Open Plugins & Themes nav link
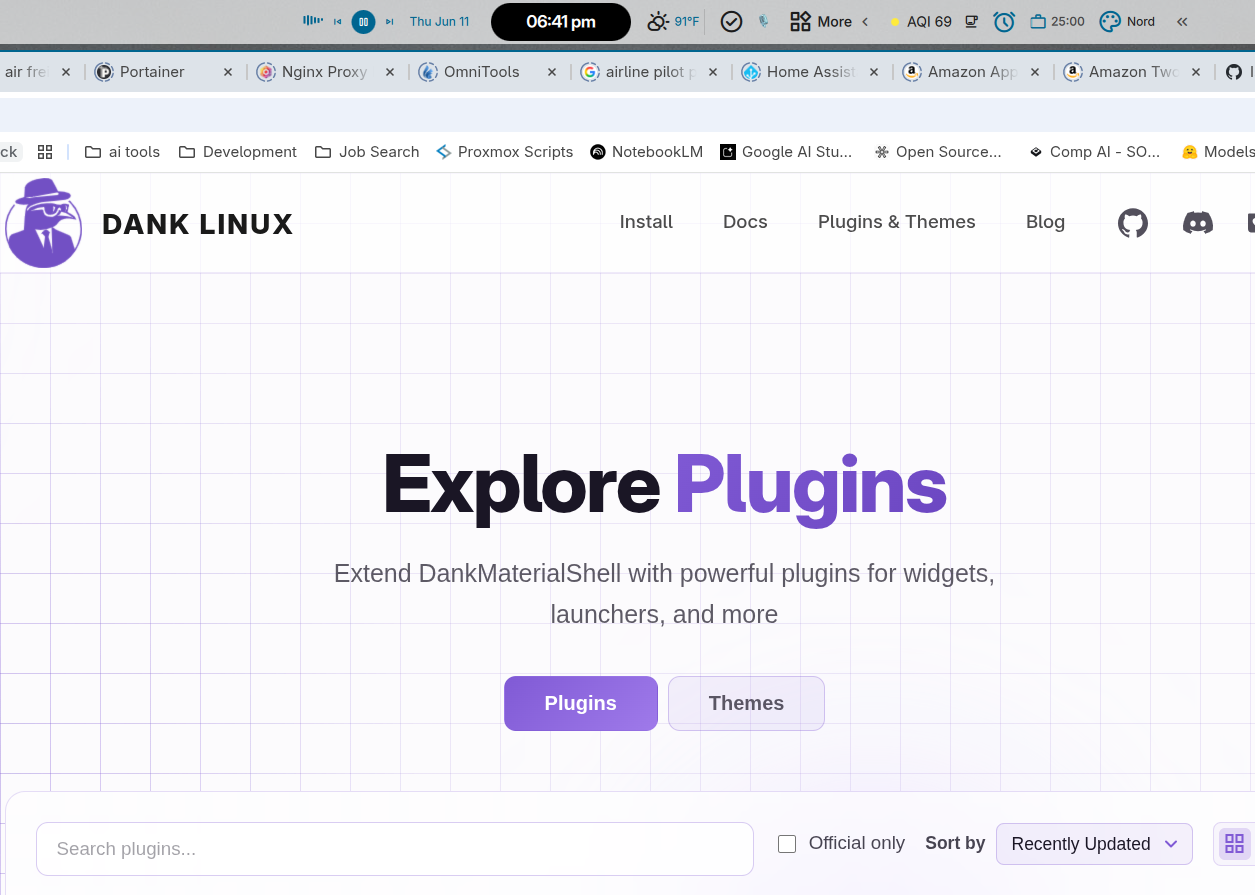 [x=897, y=222]
